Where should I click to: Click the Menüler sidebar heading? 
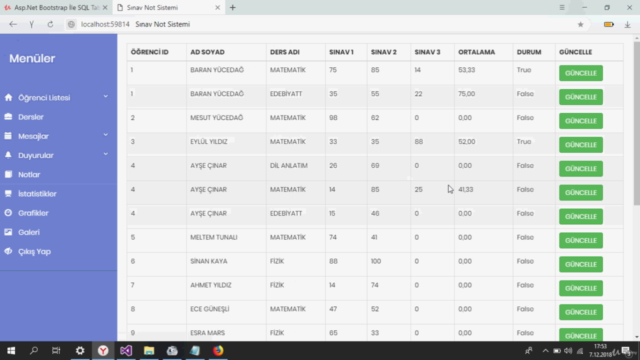pos(32,58)
